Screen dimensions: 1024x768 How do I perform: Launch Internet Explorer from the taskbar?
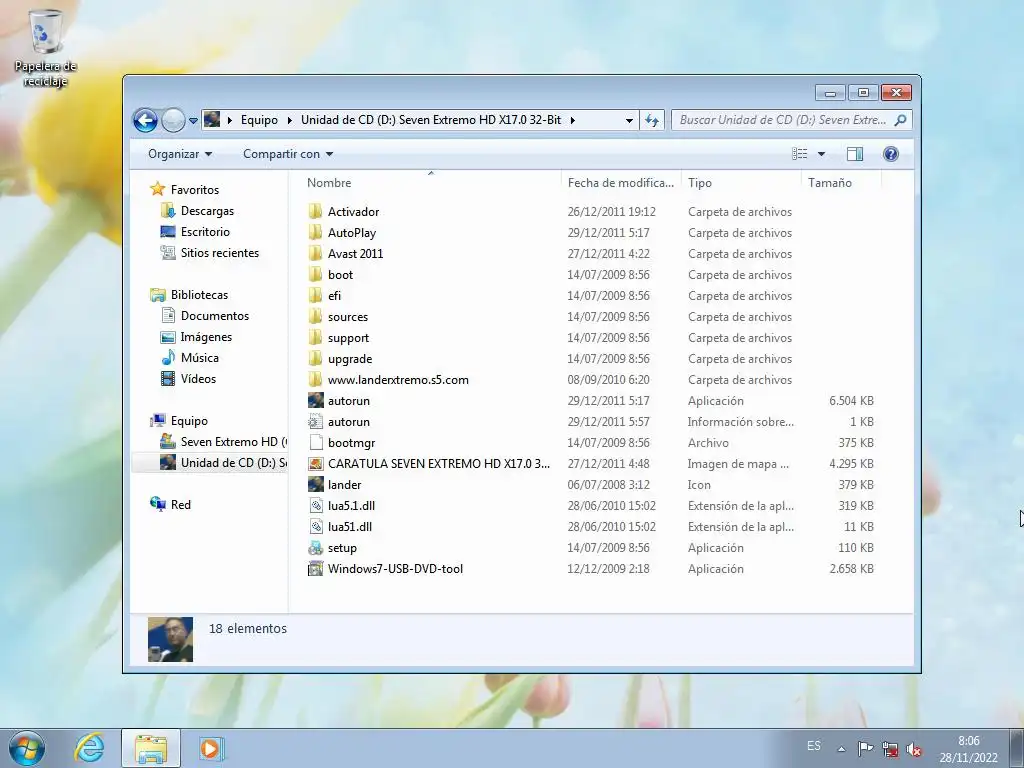(x=89, y=748)
